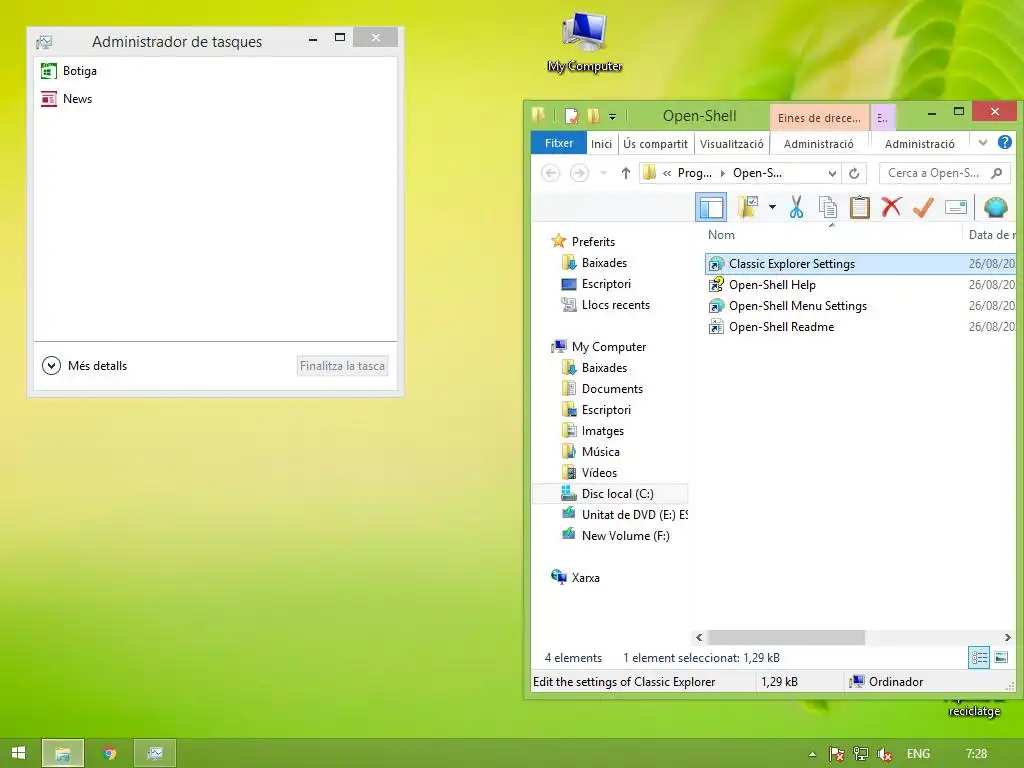Click Properties icon in quick access toolbar
This screenshot has height=768, width=1024.
pos(571,116)
